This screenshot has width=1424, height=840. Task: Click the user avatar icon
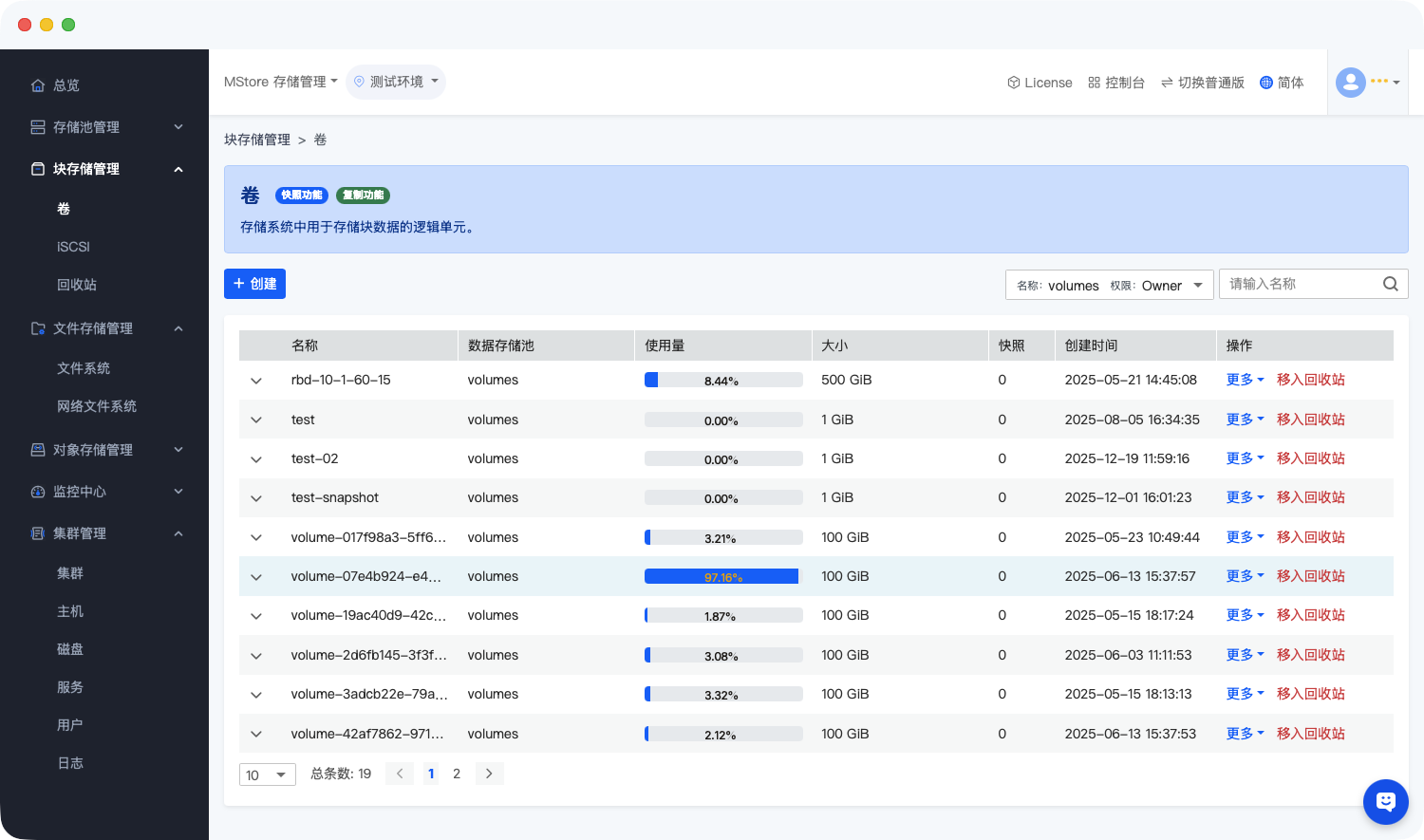coord(1350,83)
